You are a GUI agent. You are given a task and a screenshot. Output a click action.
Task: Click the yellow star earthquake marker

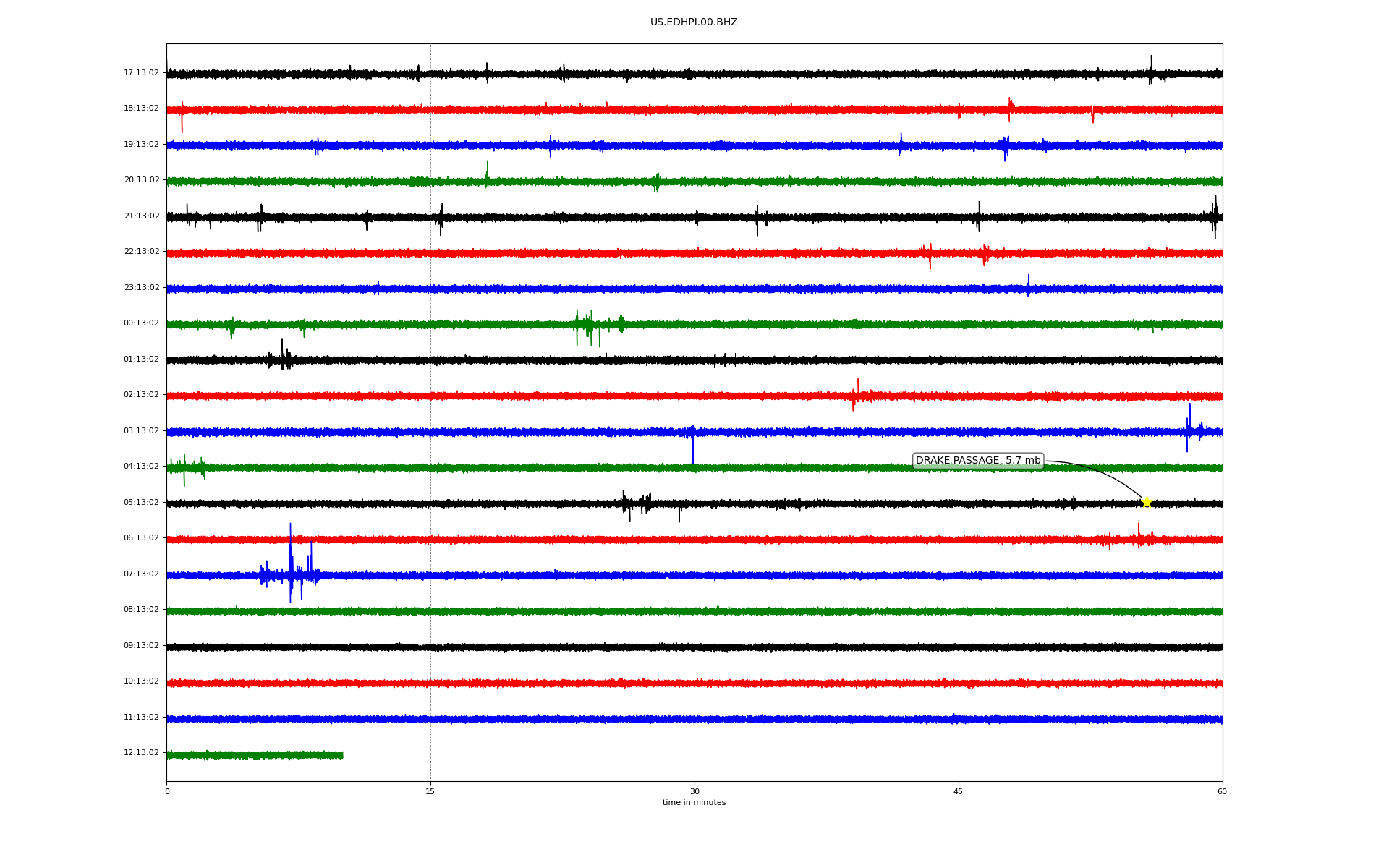tap(1147, 502)
